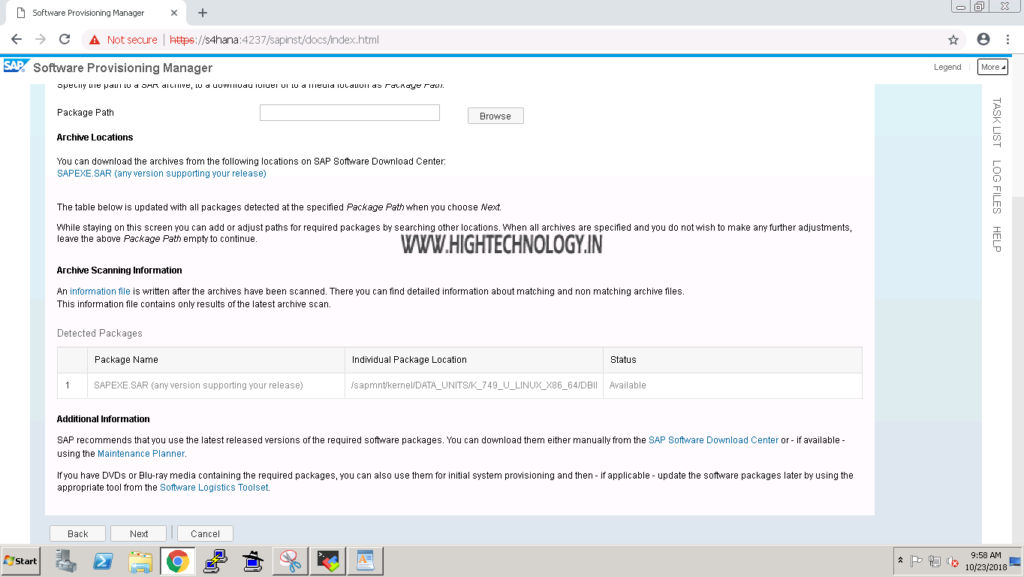Reload the current page
1024x577 pixels.
(65, 40)
